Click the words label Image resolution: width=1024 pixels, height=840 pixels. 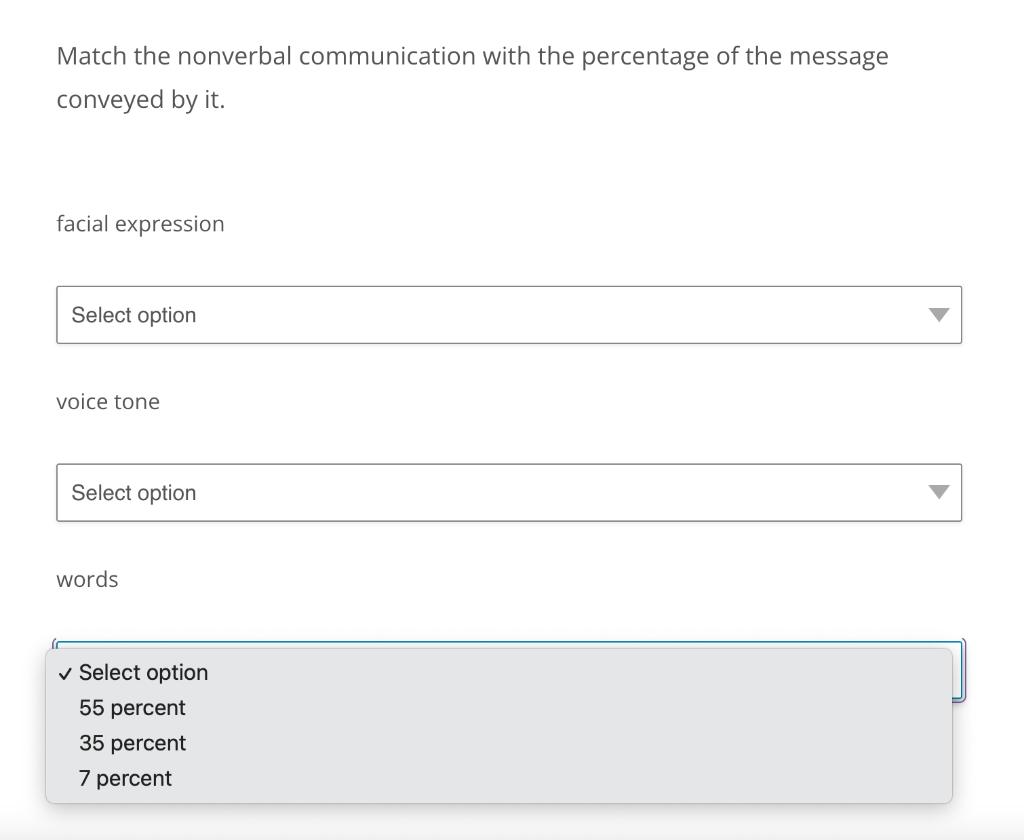pos(87,579)
